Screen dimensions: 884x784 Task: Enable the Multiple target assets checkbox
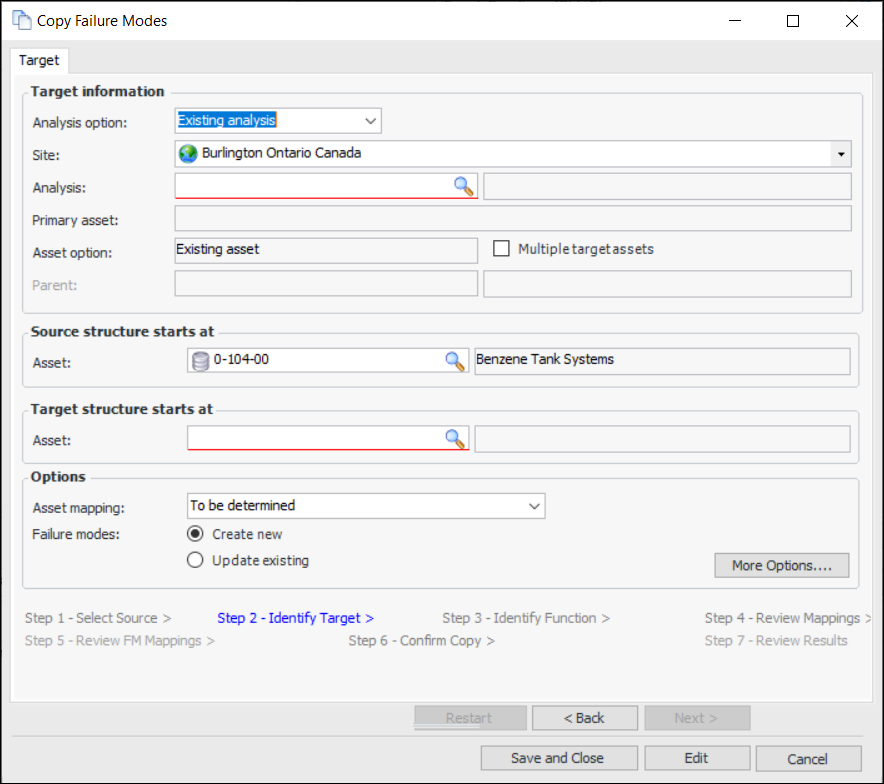tap(502, 249)
